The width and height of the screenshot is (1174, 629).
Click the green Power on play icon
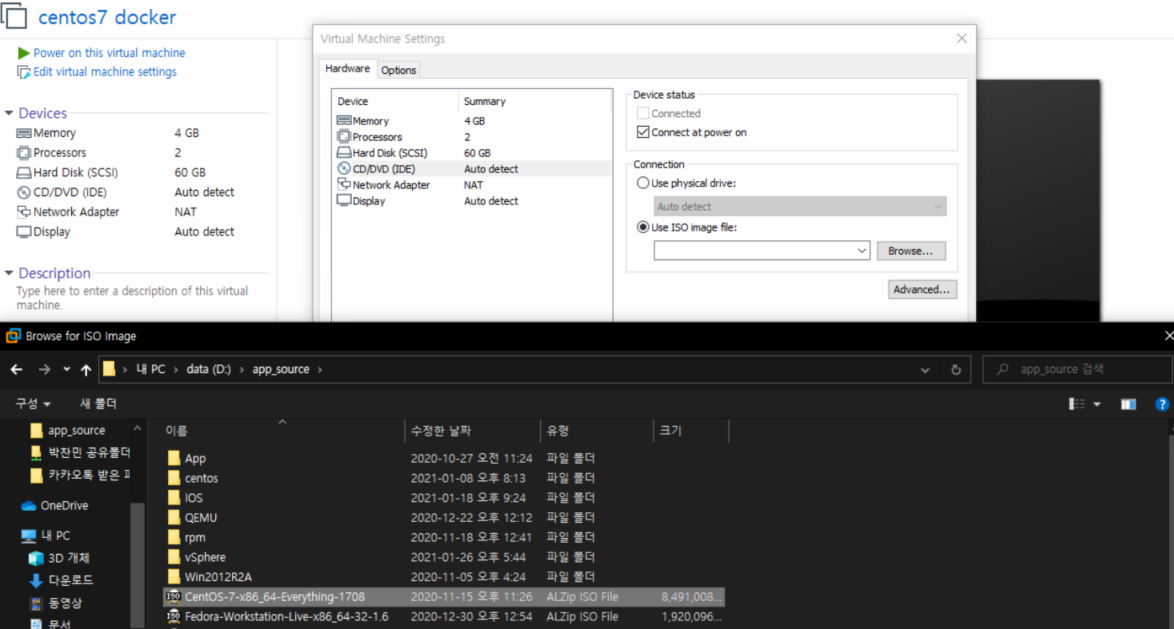pos(24,53)
